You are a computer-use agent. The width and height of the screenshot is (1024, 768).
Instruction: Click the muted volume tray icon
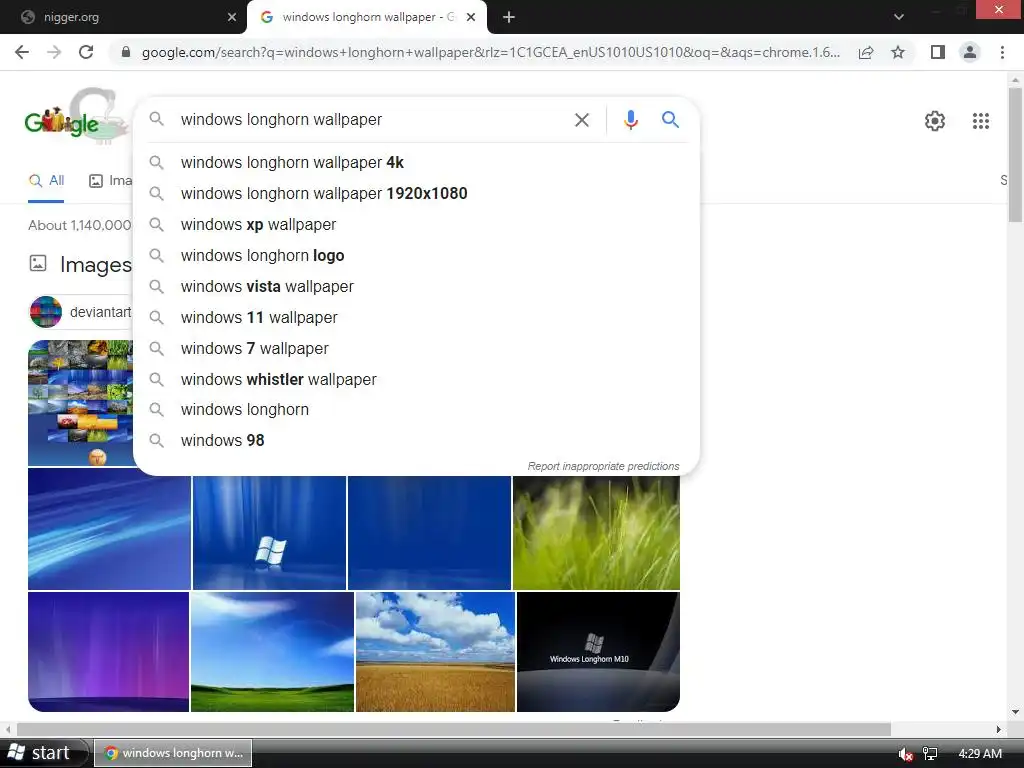pos(905,754)
